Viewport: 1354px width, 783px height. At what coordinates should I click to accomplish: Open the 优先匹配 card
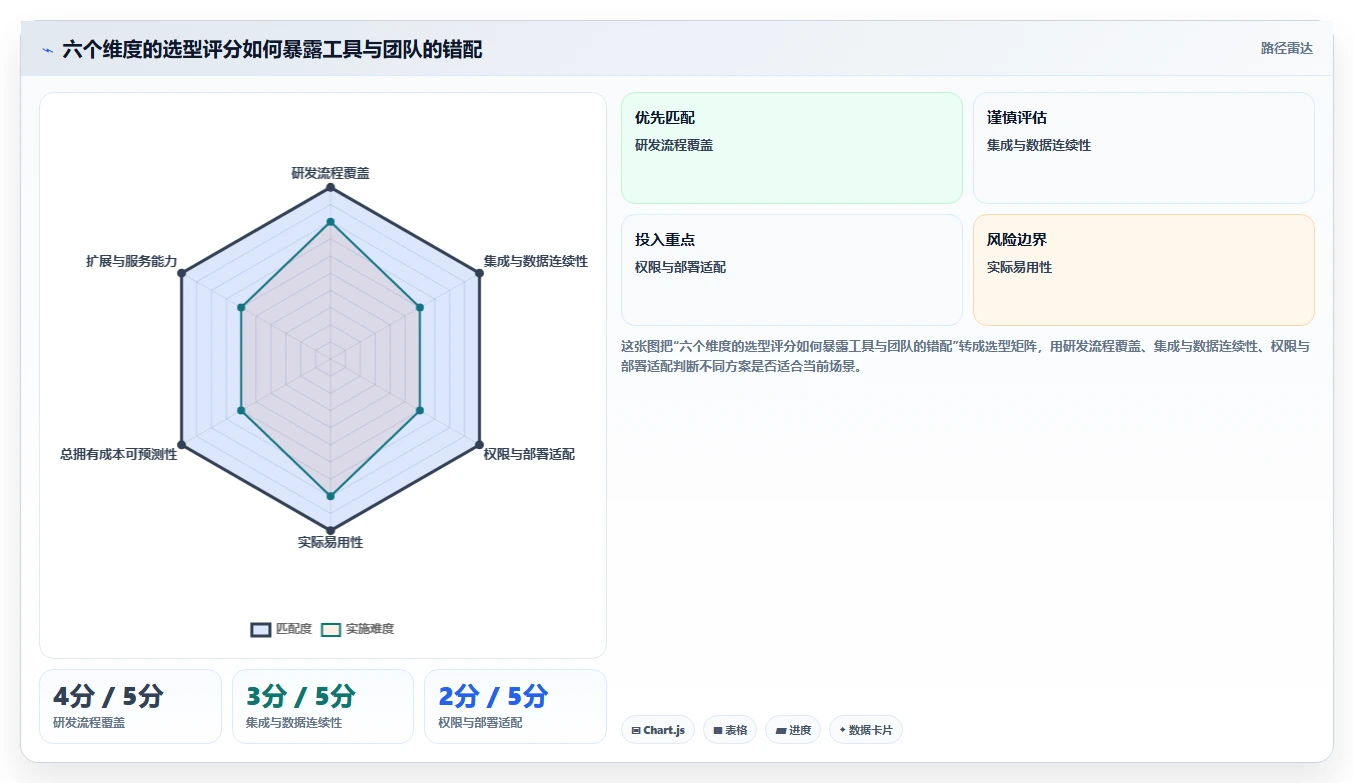(x=792, y=148)
